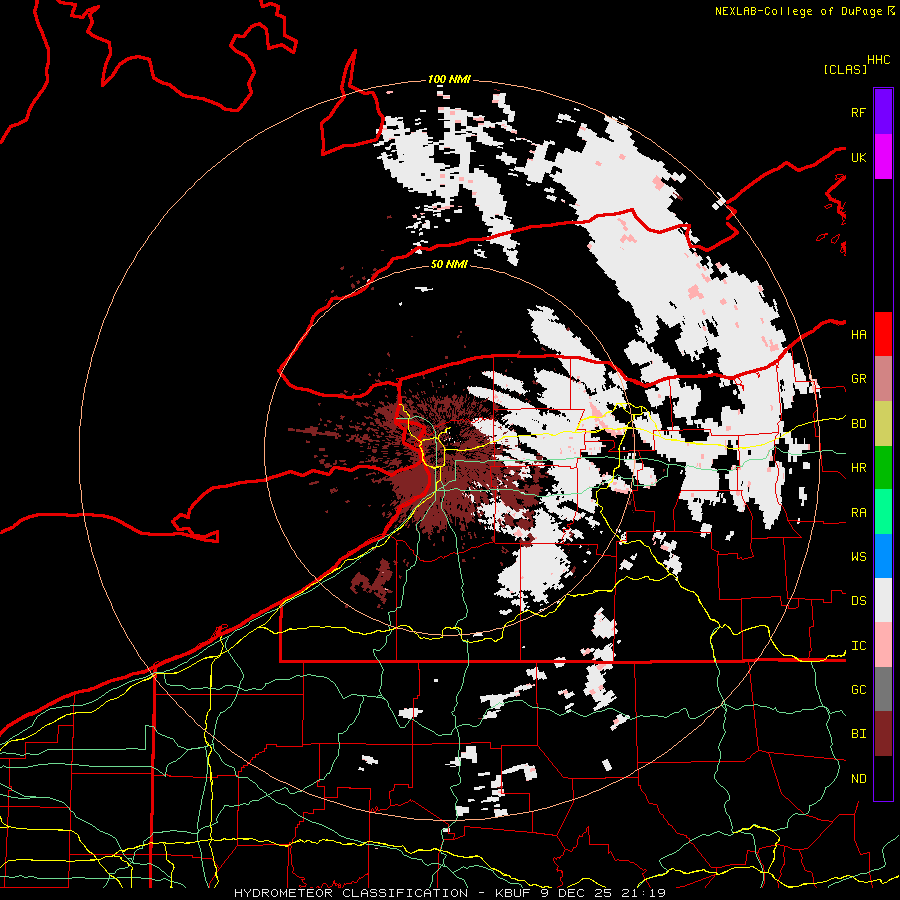Click the 100 NMI range ring label

tap(449, 79)
